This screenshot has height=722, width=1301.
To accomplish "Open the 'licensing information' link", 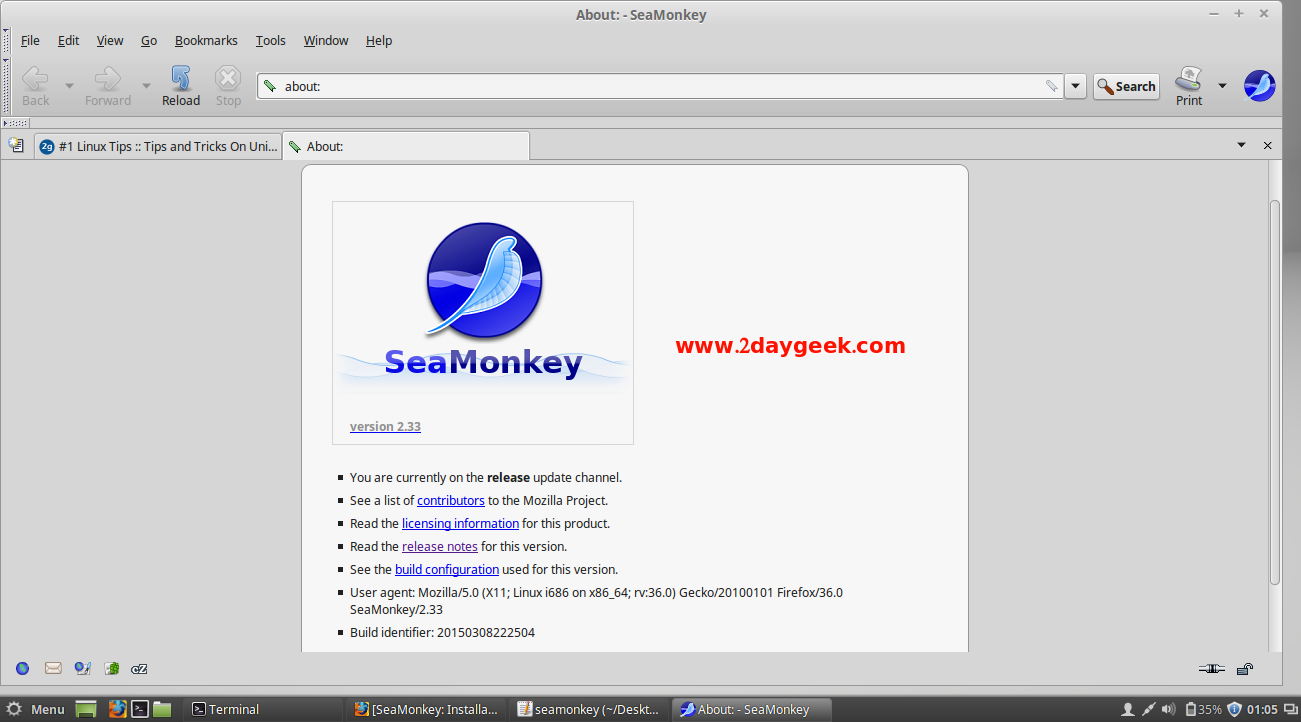I will click(x=460, y=523).
